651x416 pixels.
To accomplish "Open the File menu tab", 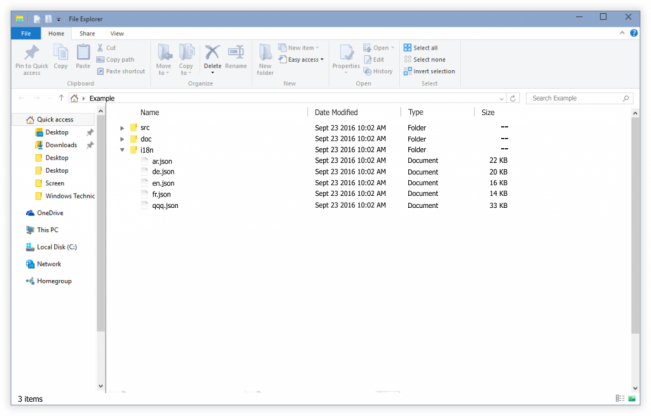I will pyautogui.click(x=26, y=33).
